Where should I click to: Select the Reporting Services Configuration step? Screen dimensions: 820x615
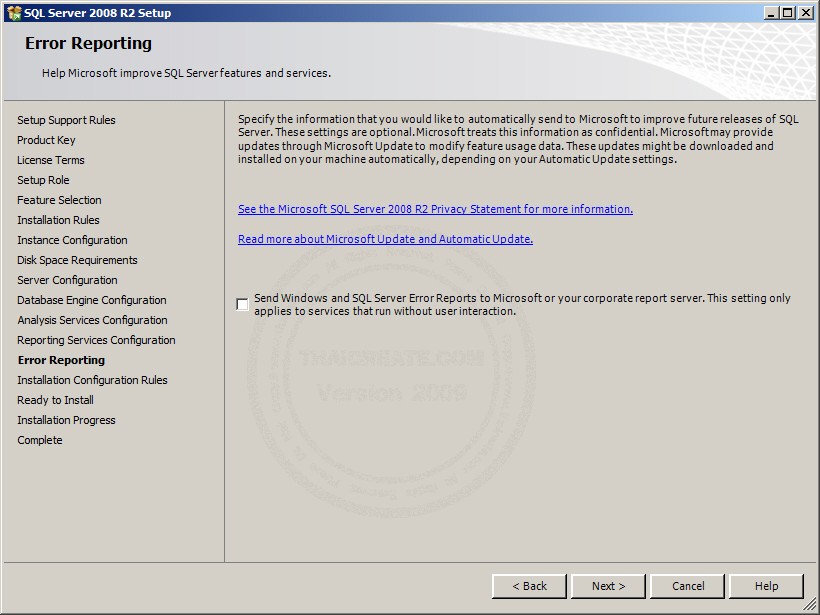pyautogui.click(x=96, y=340)
